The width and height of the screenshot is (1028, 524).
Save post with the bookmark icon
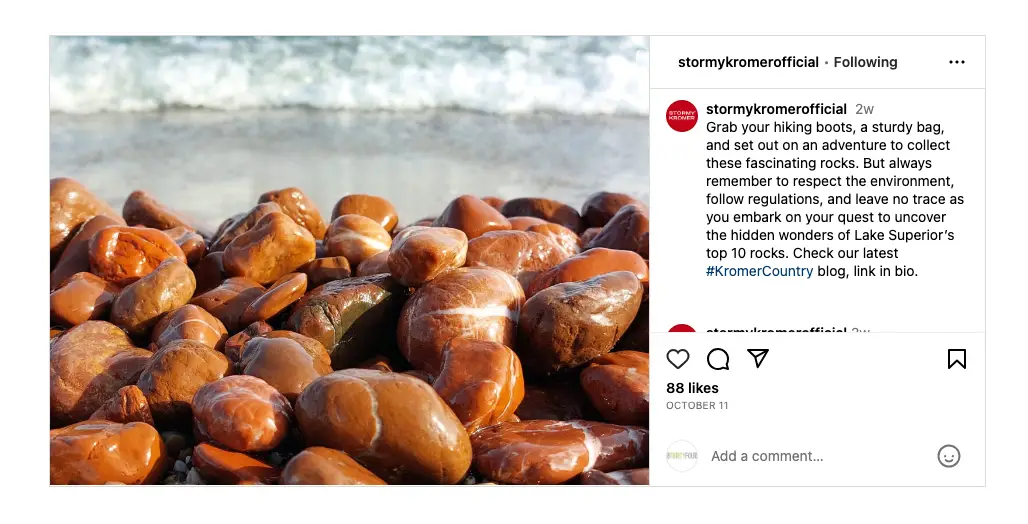click(956, 359)
